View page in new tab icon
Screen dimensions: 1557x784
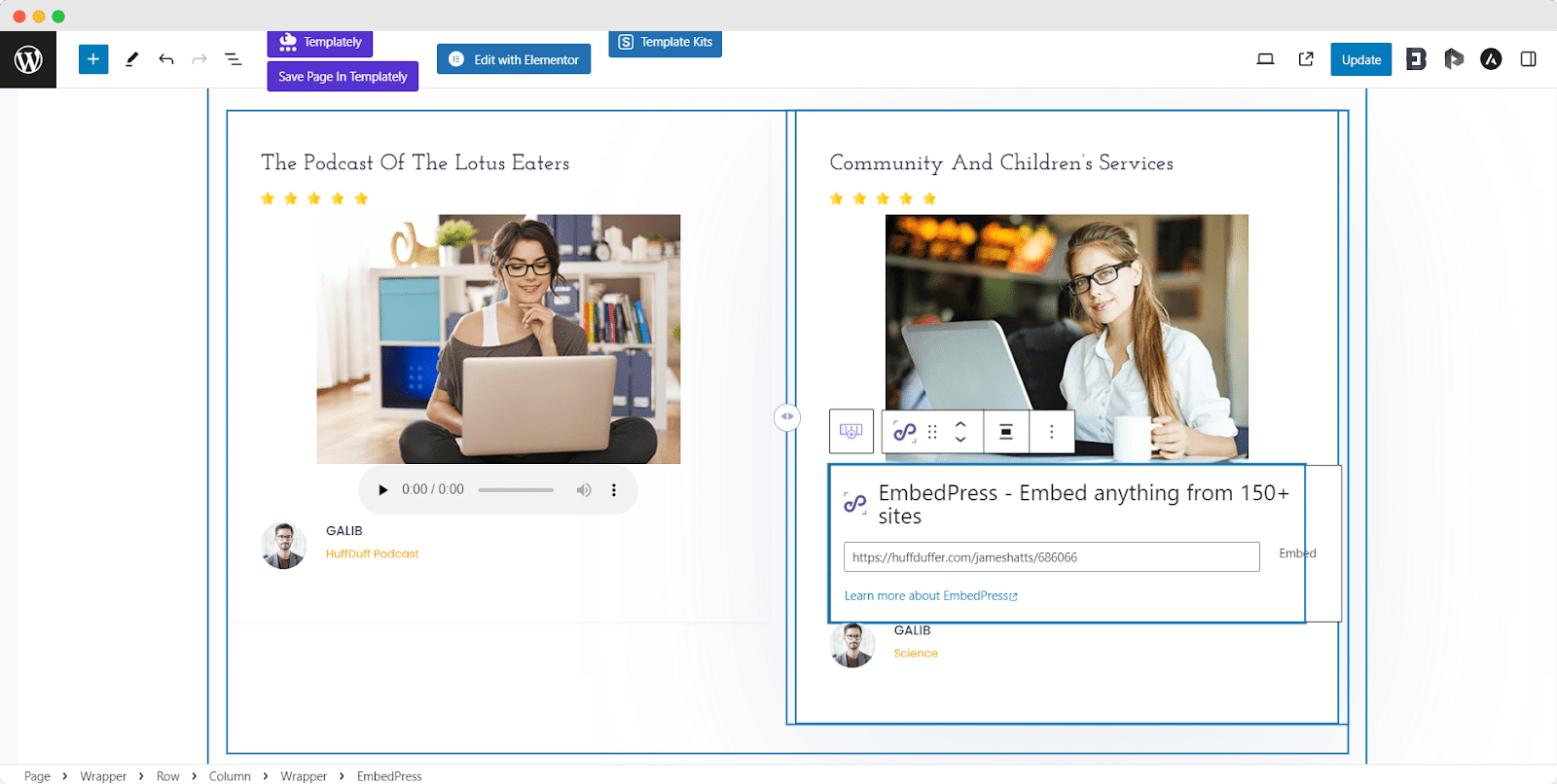coord(1306,59)
